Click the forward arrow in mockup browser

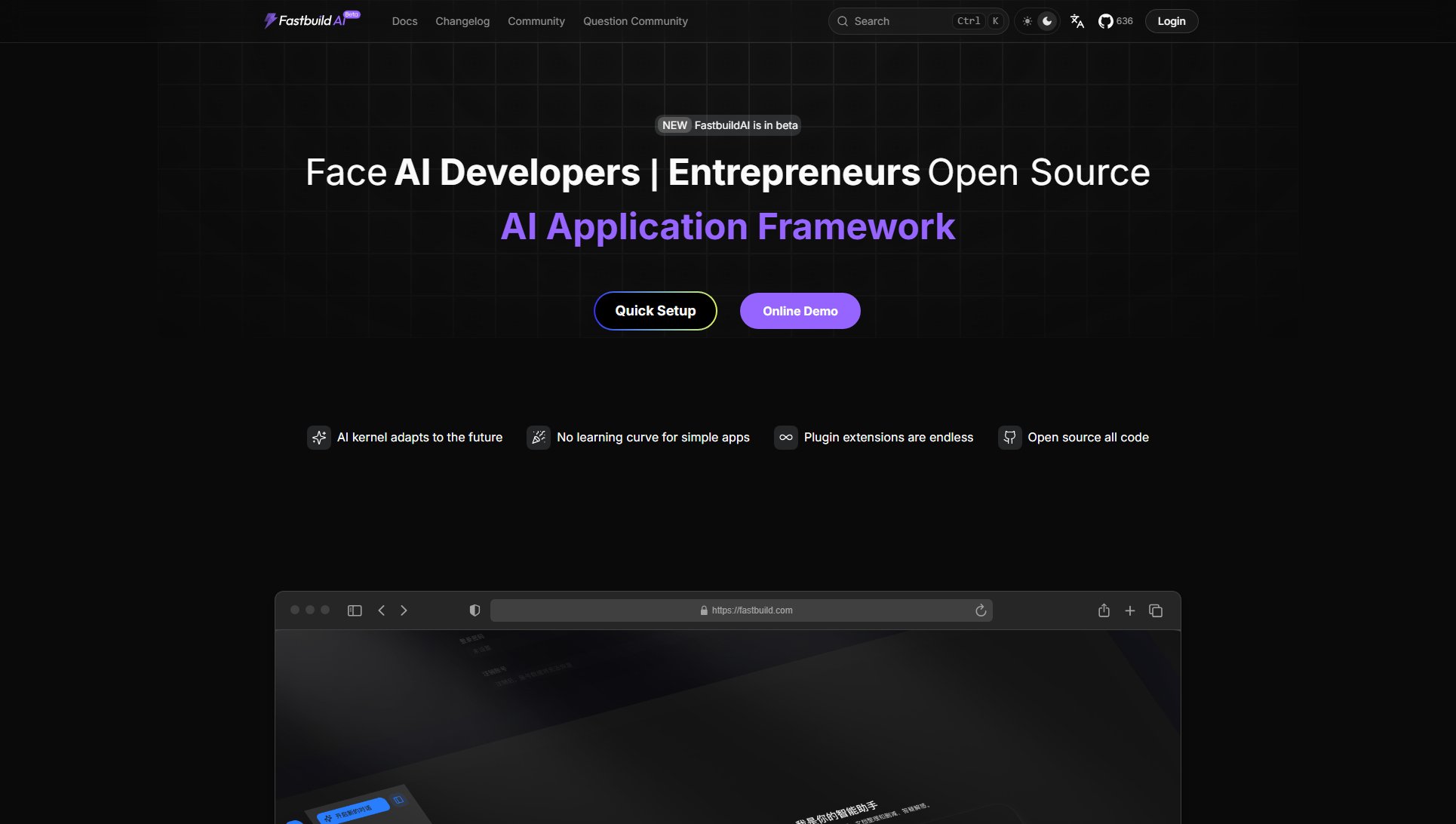[x=404, y=610]
